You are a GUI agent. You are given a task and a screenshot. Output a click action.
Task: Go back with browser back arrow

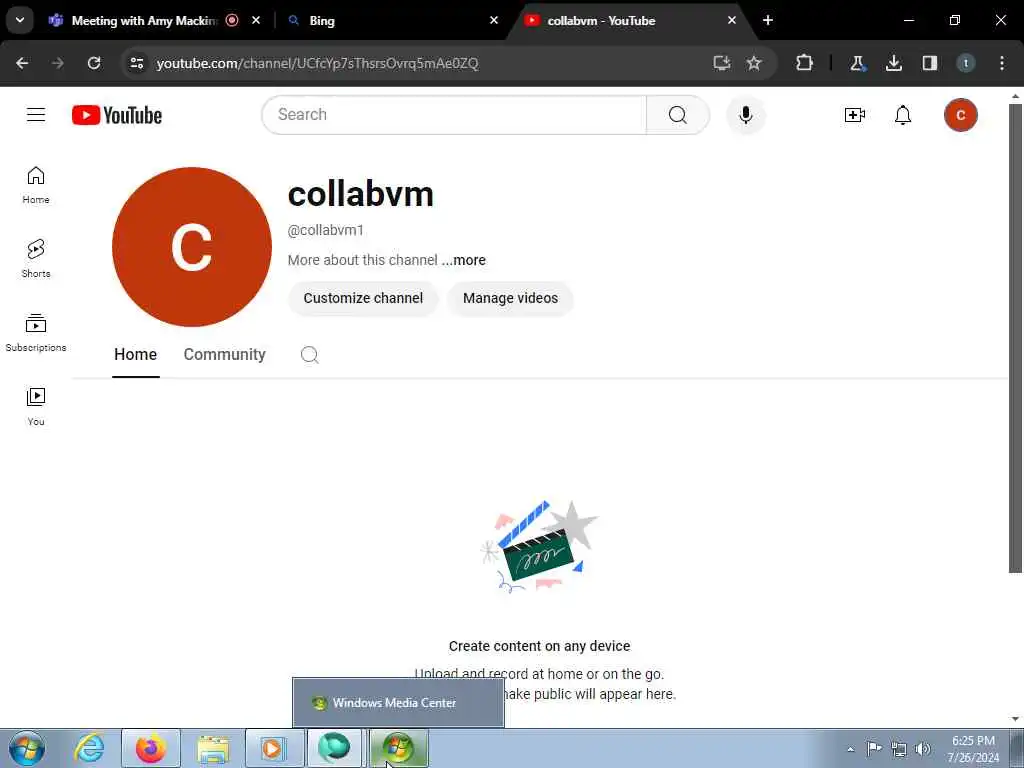tap(22, 63)
